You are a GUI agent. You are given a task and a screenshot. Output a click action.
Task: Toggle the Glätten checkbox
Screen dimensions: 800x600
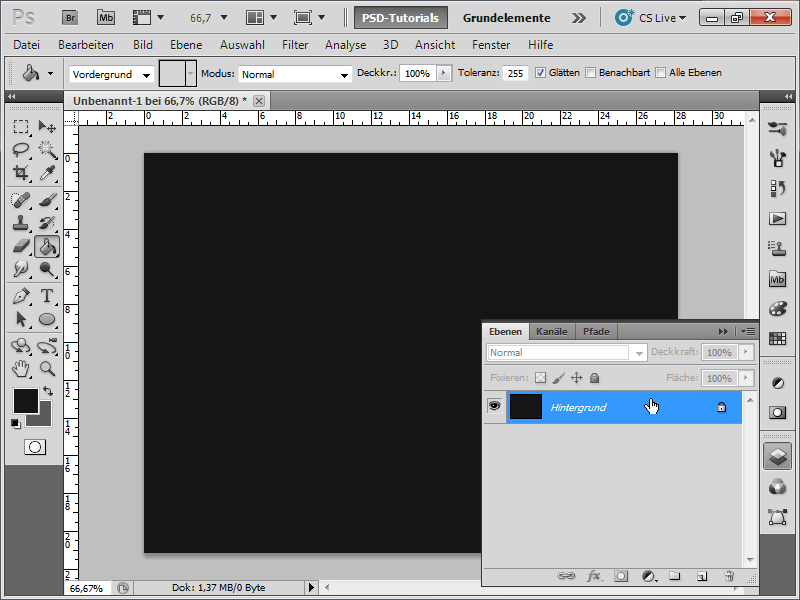540,73
